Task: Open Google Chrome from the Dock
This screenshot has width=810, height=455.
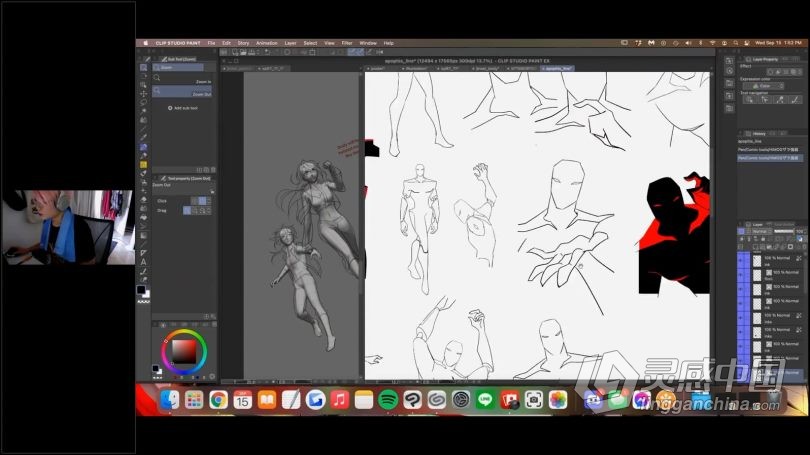Action: pyautogui.click(x=219, y=399)
